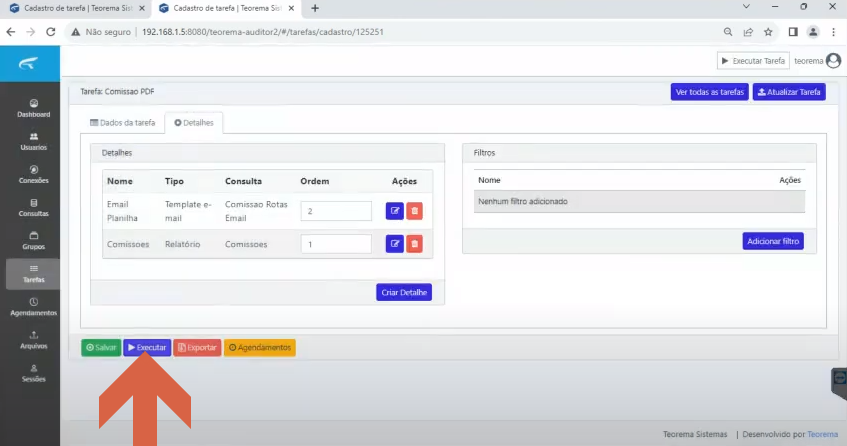Select the Detalhes tab
This screenshot has width=847, height=446.
click(x=194, y=123)
